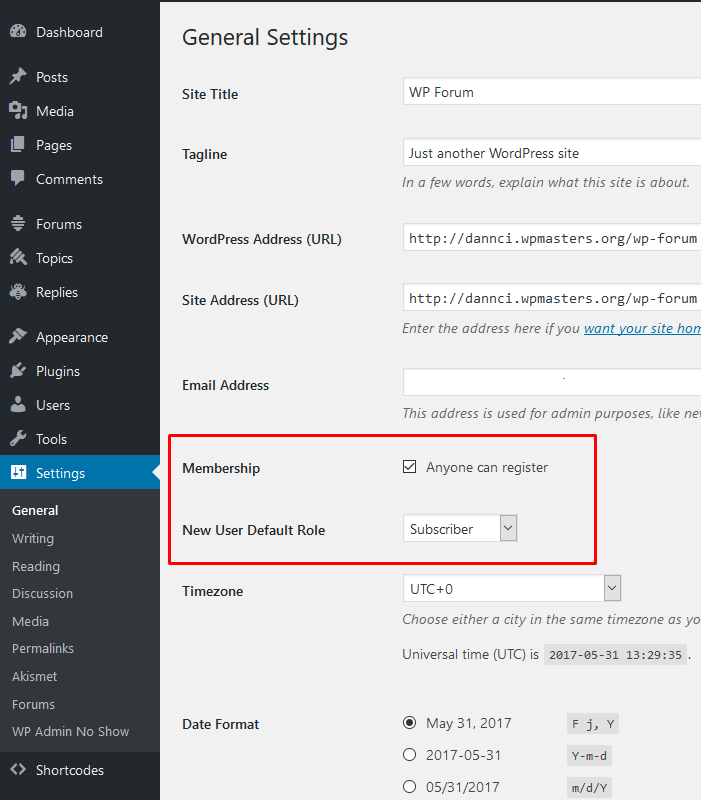The height and width of the screenshot is (800, 701).
Task: Click the Media library icon
Action: [18, 111]
